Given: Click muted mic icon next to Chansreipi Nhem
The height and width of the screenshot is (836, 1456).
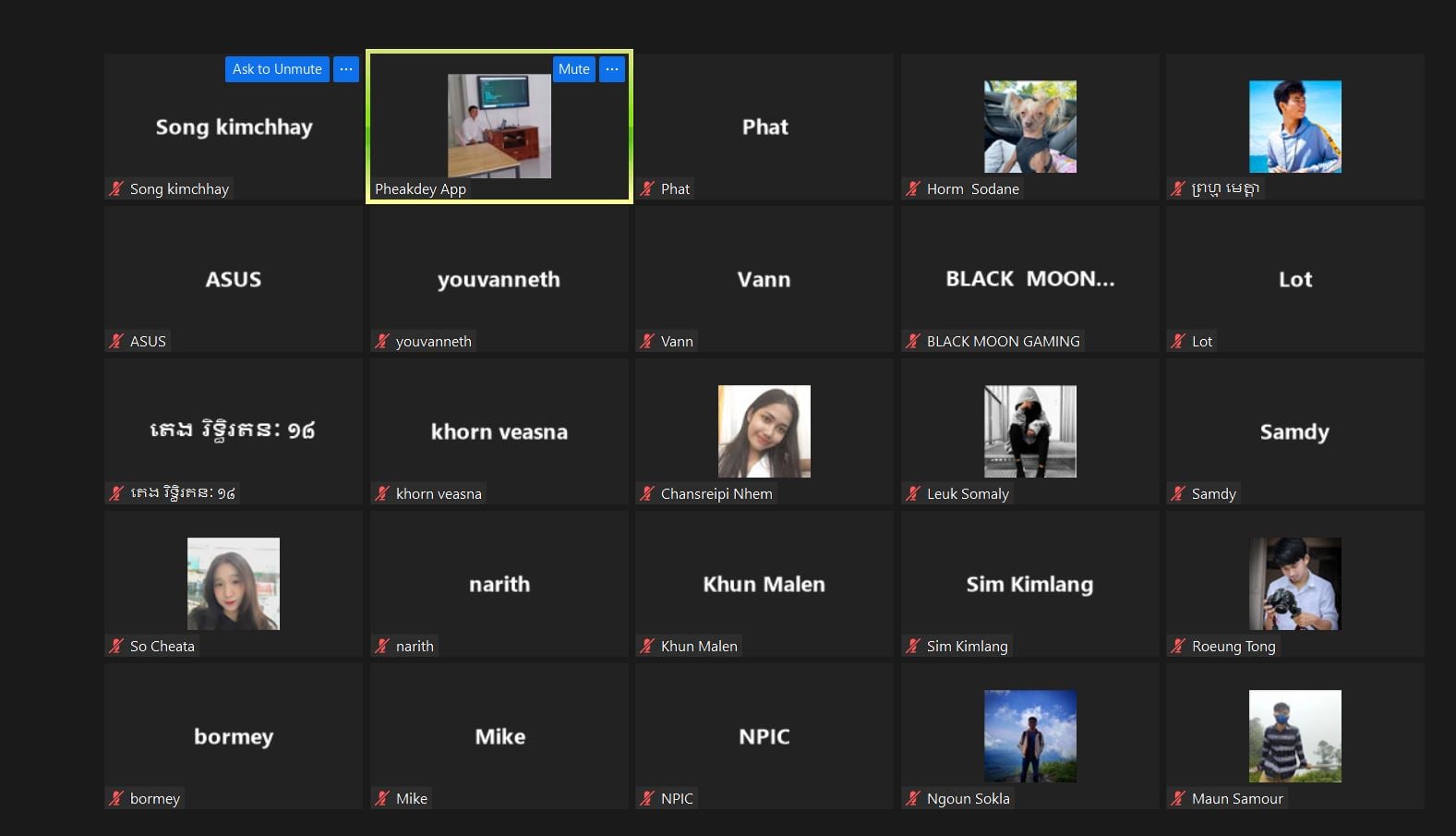Looking at the screenshot, I should coord(648,494).
